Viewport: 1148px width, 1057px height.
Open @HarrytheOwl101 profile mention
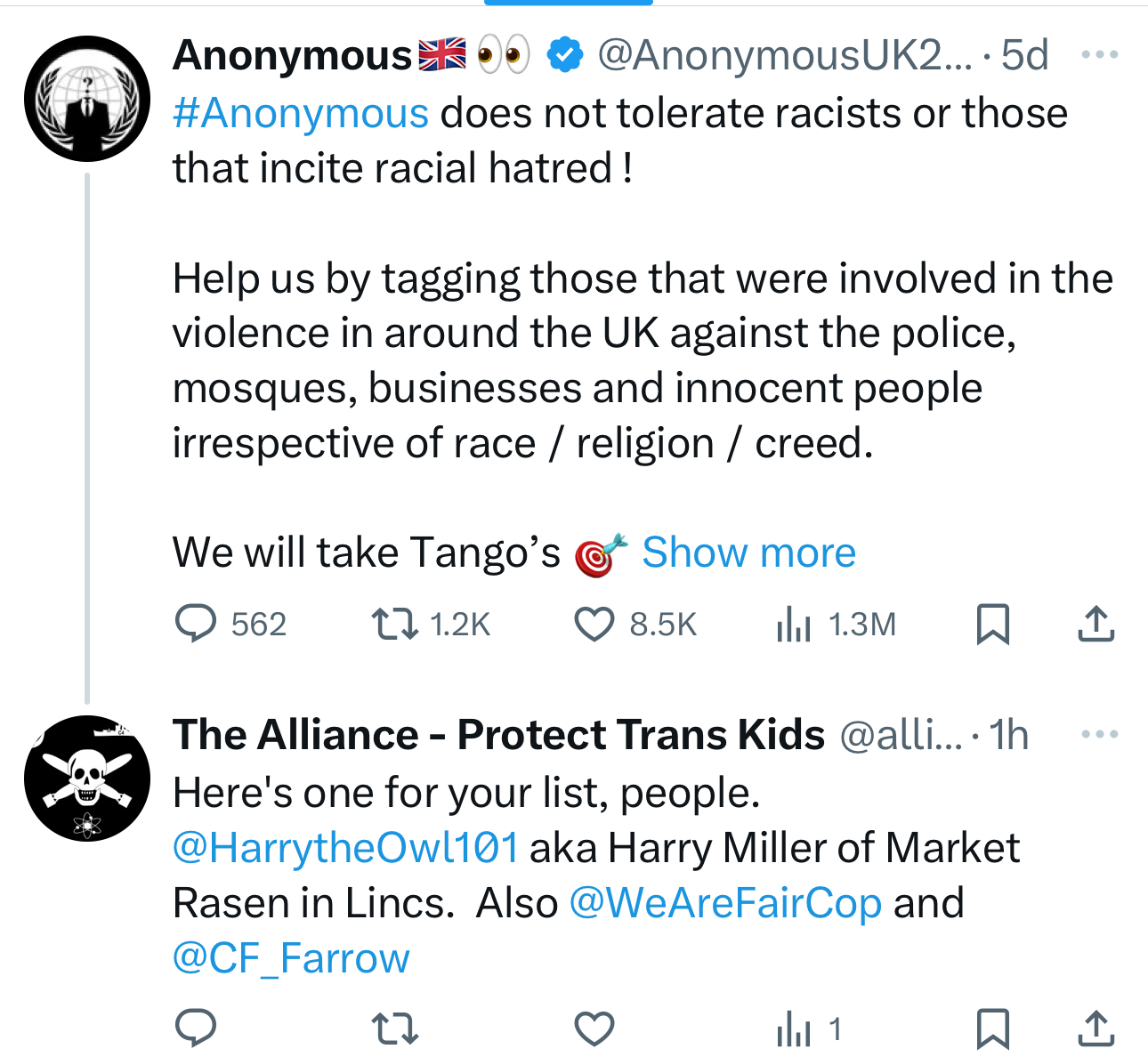coord(345,848)
